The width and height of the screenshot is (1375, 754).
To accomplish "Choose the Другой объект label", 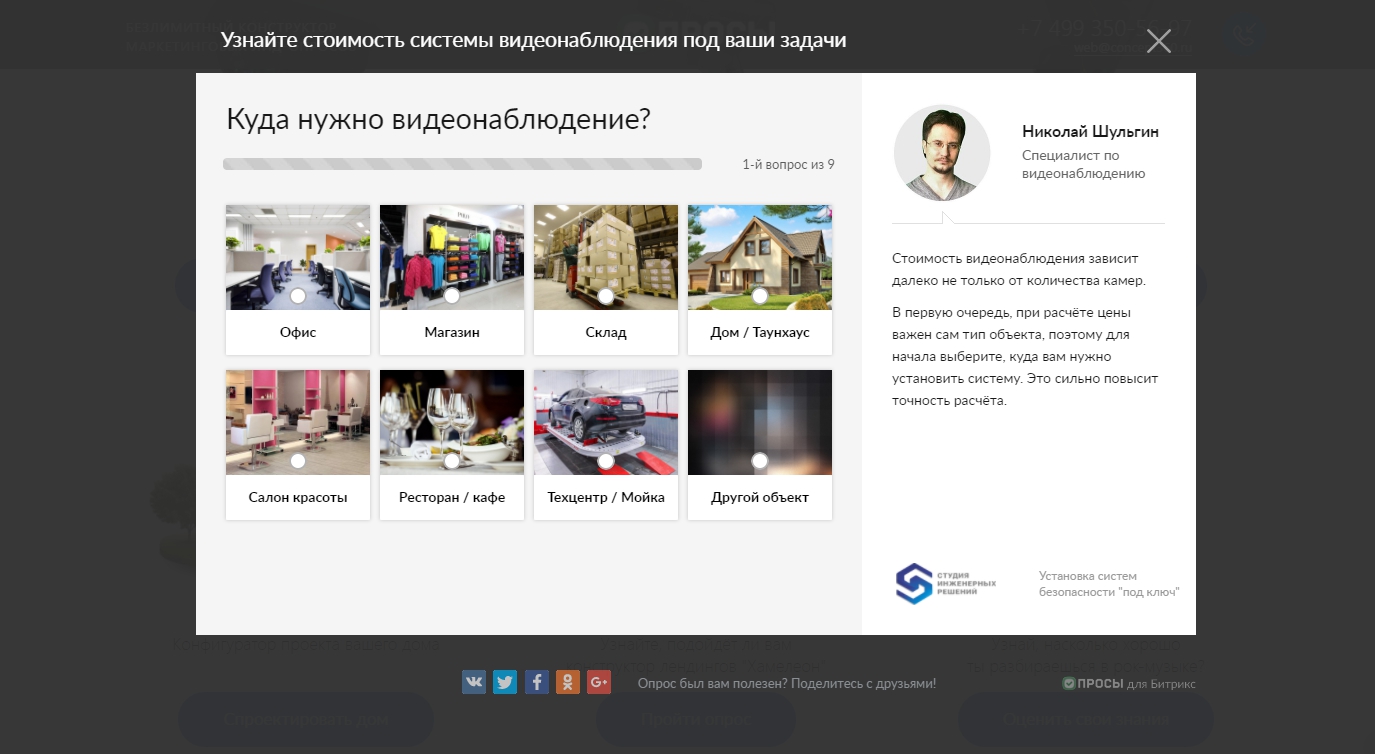I will (x=760, y=497).
